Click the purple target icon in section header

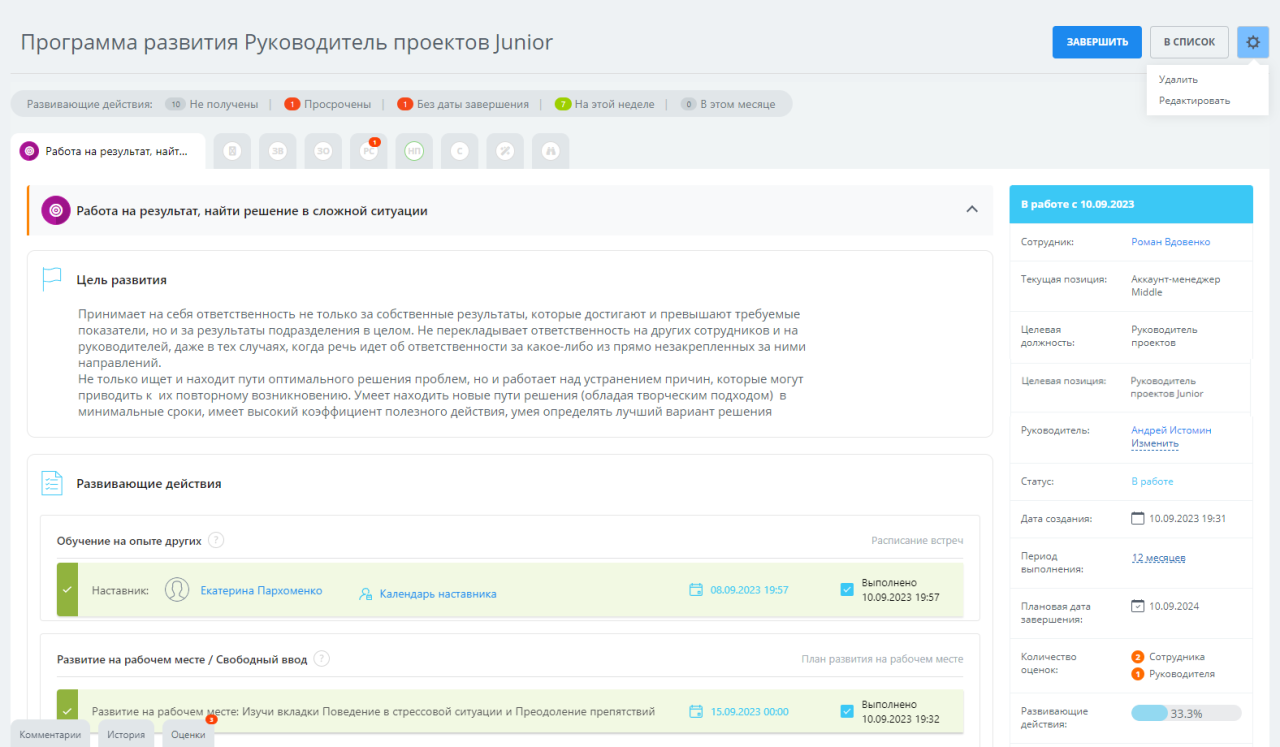pos(55,210)
